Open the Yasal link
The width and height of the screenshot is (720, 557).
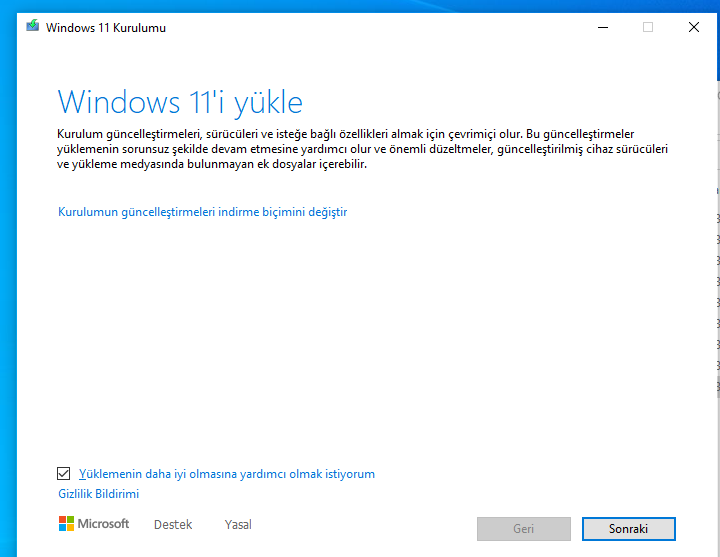[238, 524]
